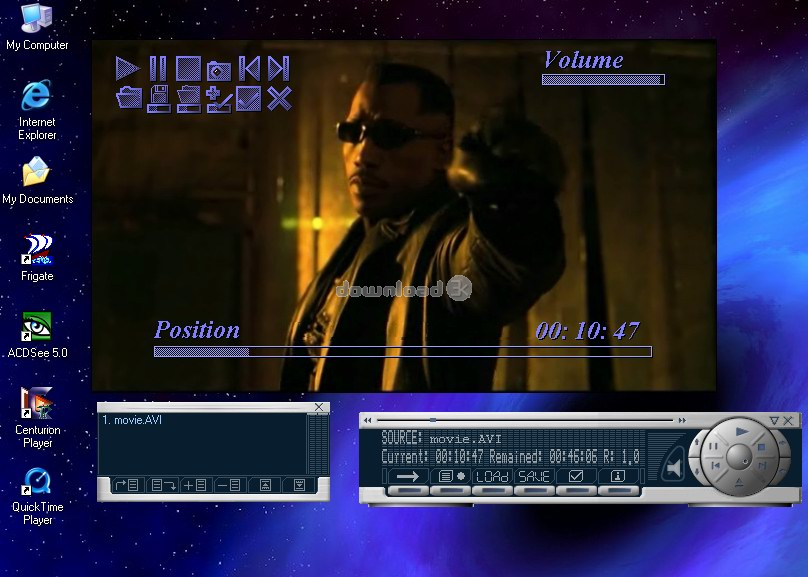Click the control panel seek slider thumb

pyautogui.click(x=433, y=420)
